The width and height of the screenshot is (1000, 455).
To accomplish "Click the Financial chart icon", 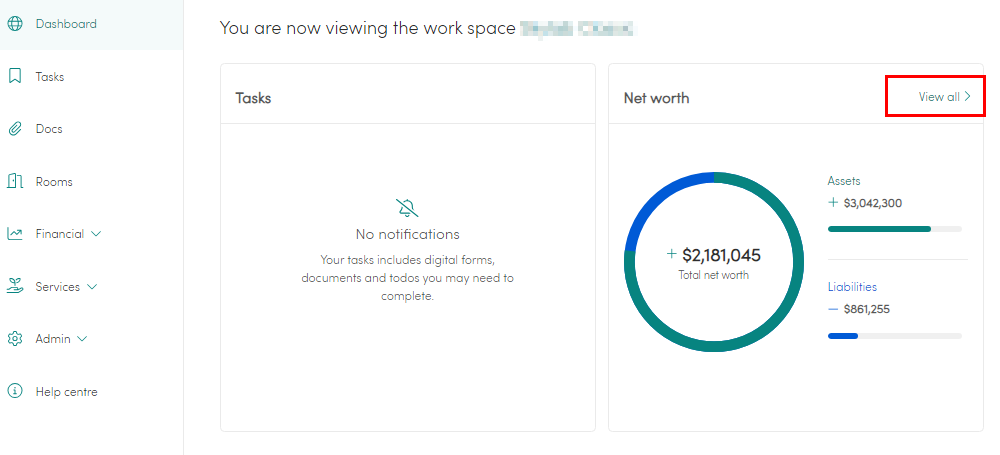I will coord(15,234).
